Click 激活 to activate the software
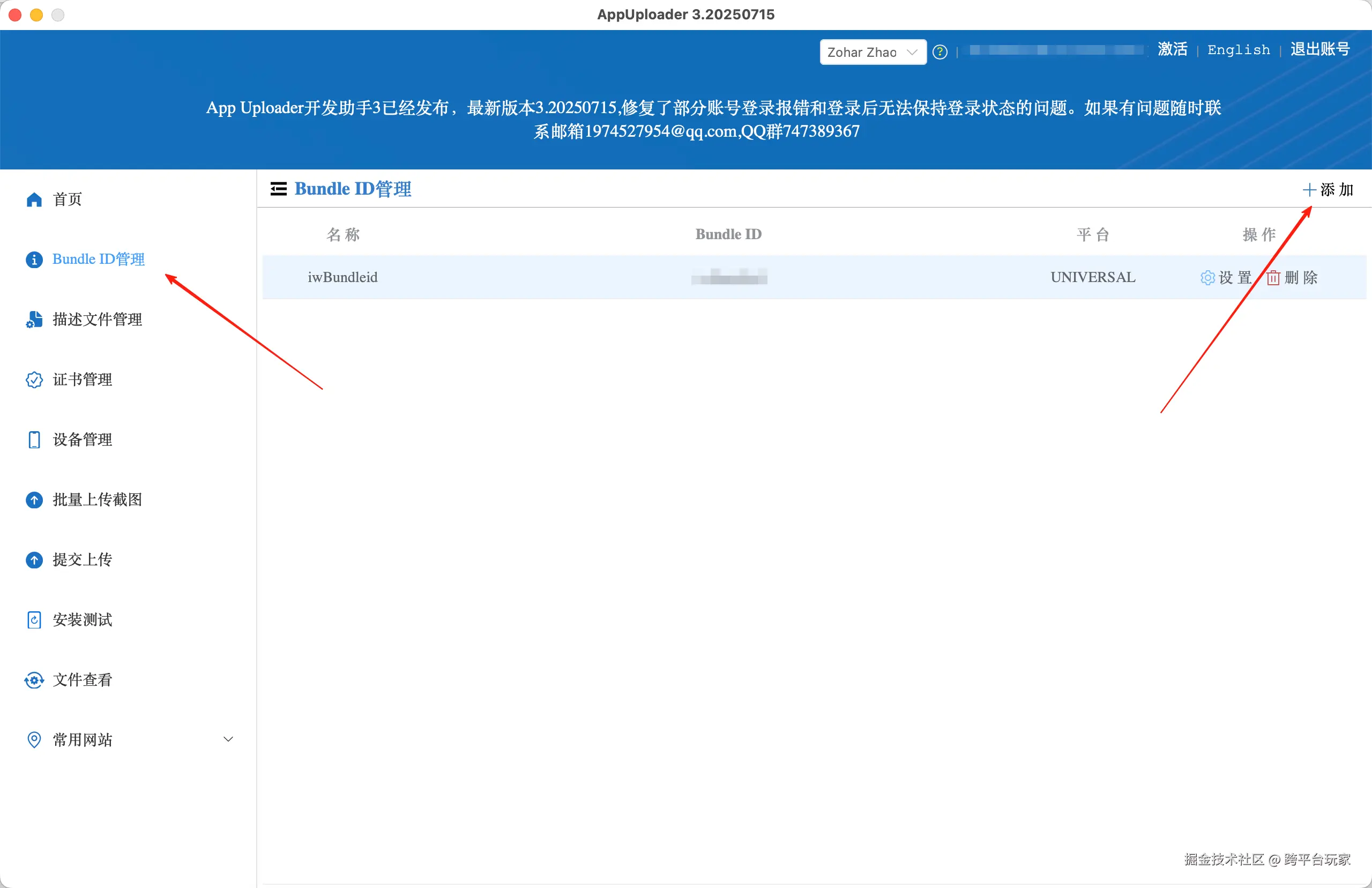Image resolution: width=1372 pixels, height=888 pixels. 1172,49
